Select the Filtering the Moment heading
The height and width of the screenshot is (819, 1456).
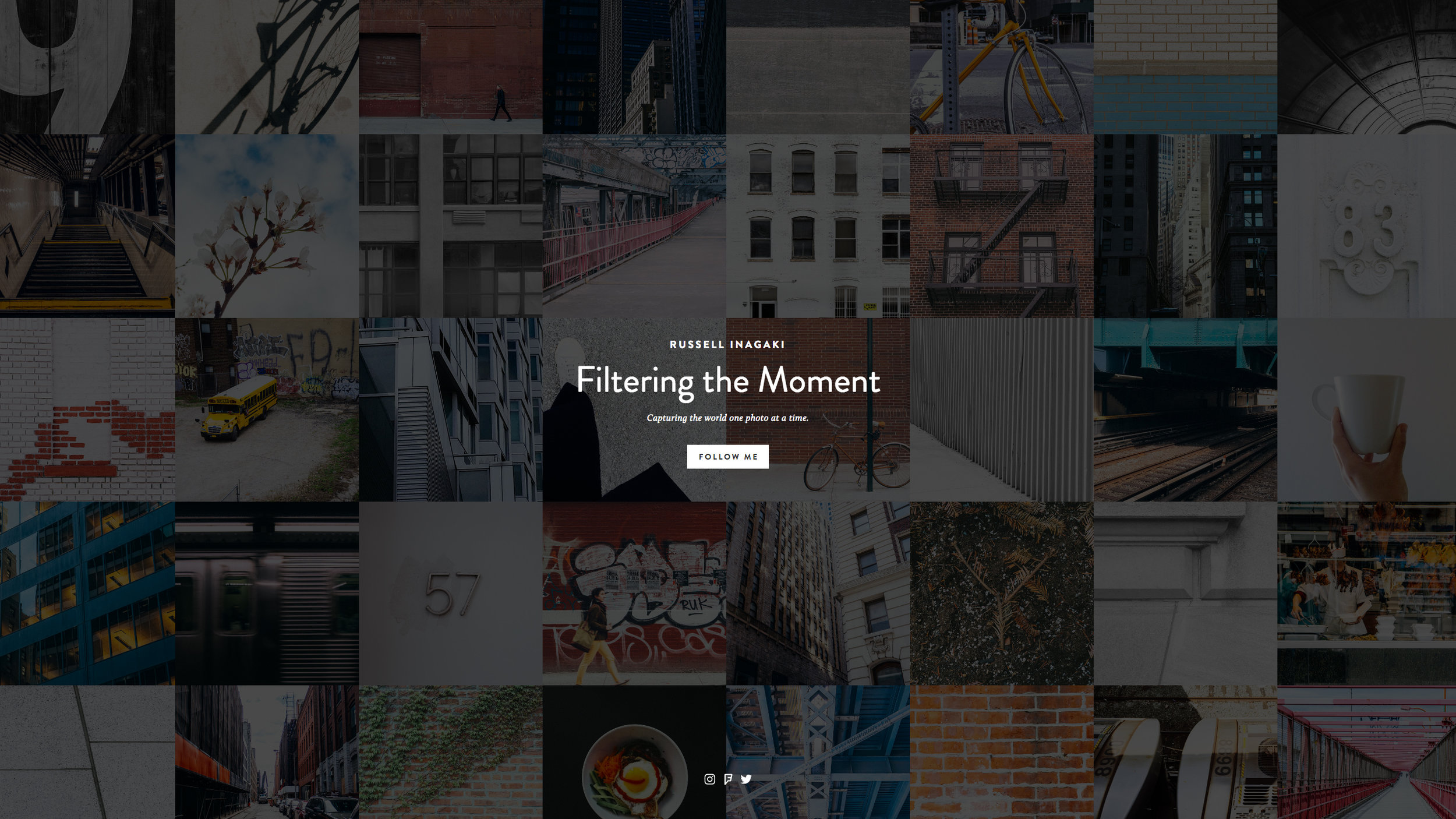pyautogui.click(x=728, y=381)
